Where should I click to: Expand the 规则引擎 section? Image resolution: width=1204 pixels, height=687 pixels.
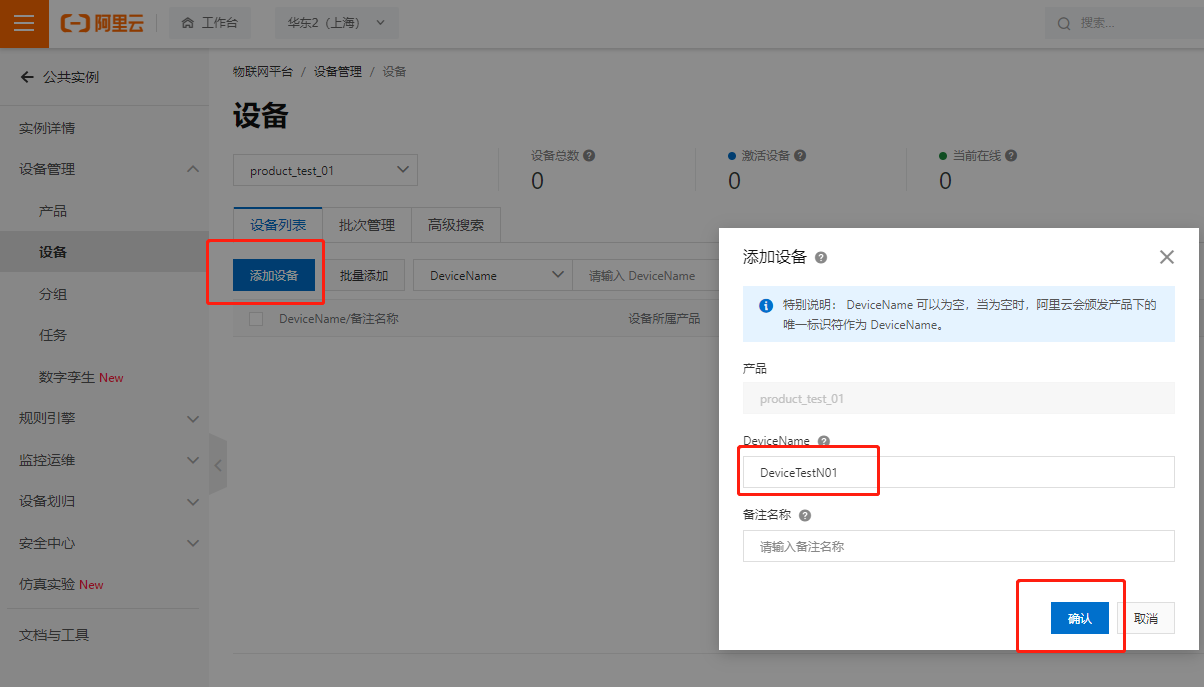pos(193,418)
